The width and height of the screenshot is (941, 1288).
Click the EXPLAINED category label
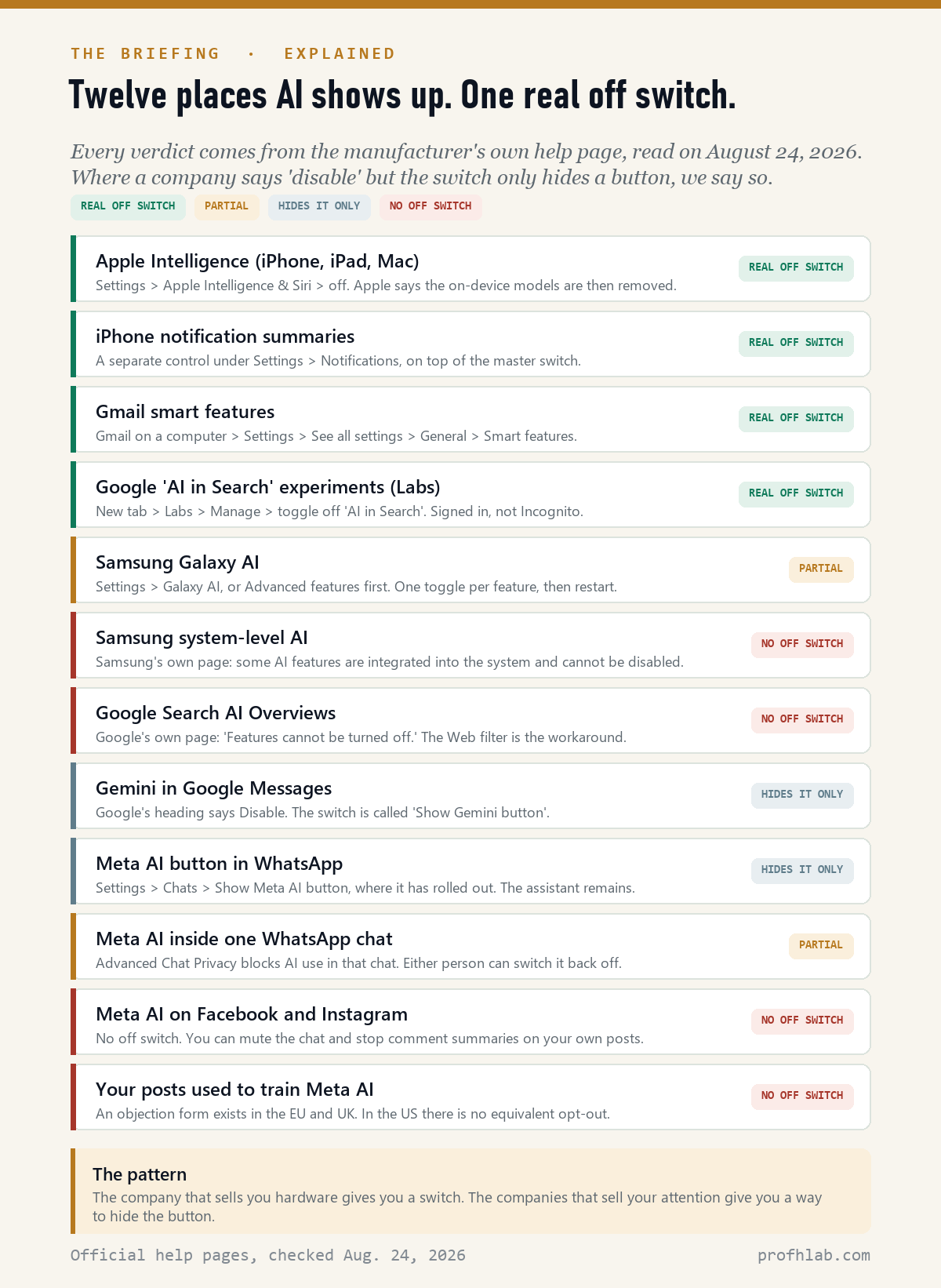[x=340, y=53]
